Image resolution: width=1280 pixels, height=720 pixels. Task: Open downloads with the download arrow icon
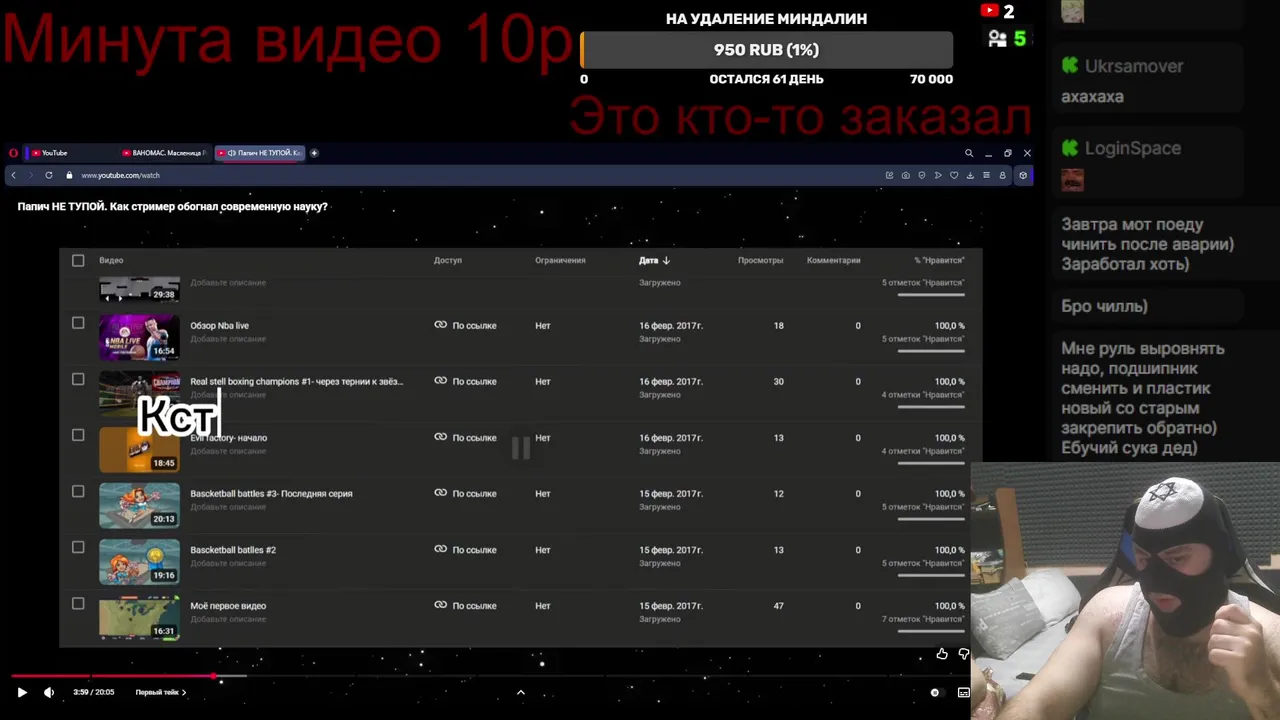(970, 175)
